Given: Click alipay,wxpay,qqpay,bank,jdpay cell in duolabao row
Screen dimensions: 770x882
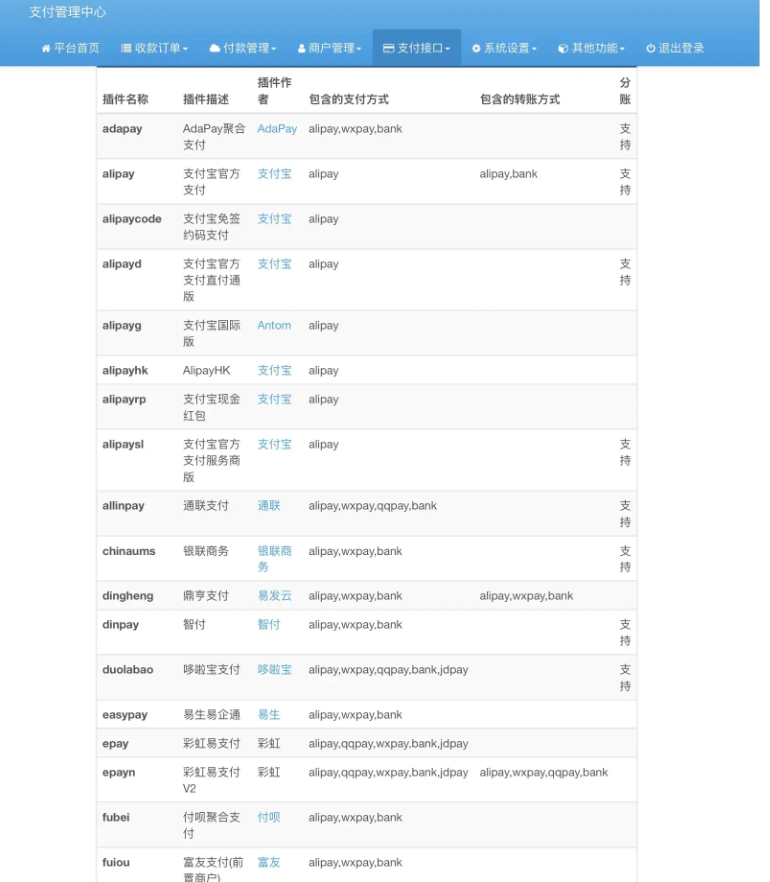Looking at the screenshot, I should click(x=388, y=669).
